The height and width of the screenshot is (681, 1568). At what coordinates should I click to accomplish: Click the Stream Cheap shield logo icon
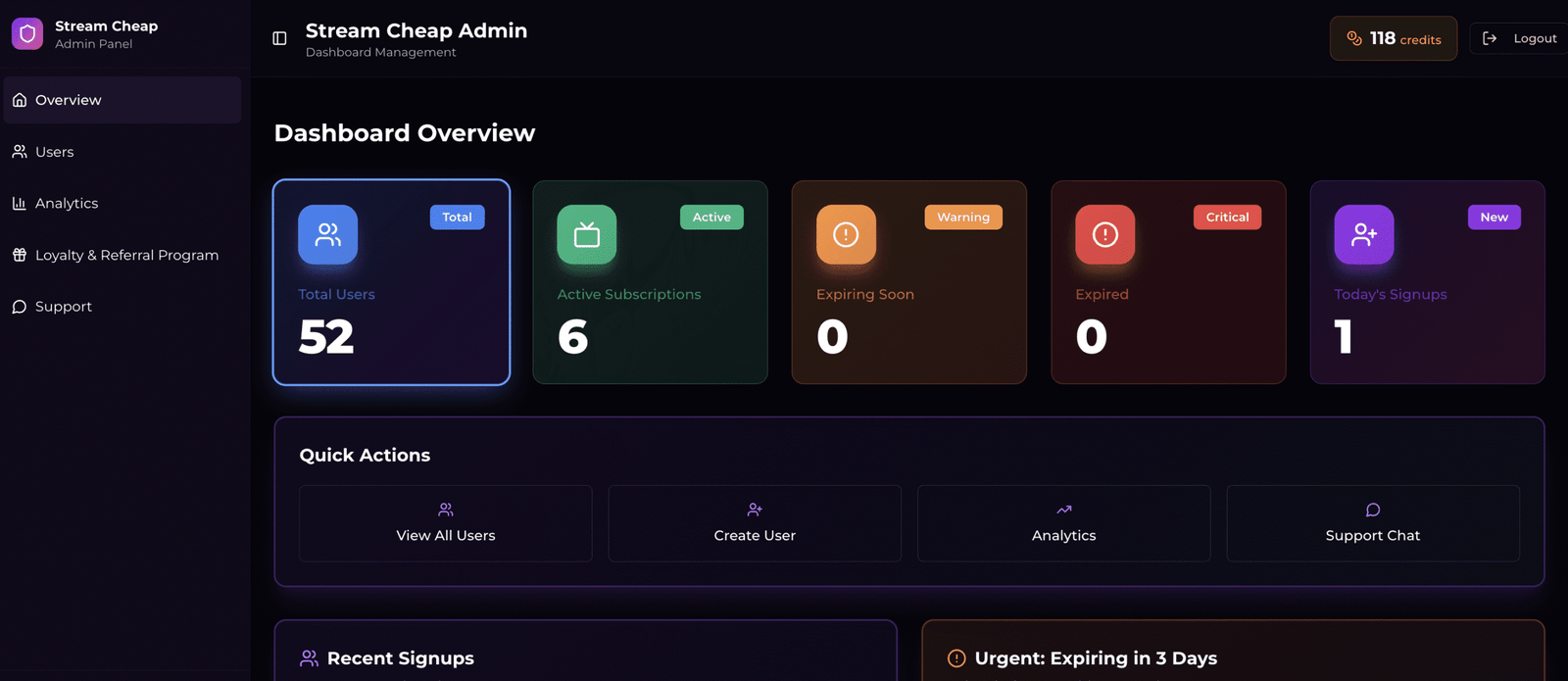pyautogui.click(x=27, y=34)
